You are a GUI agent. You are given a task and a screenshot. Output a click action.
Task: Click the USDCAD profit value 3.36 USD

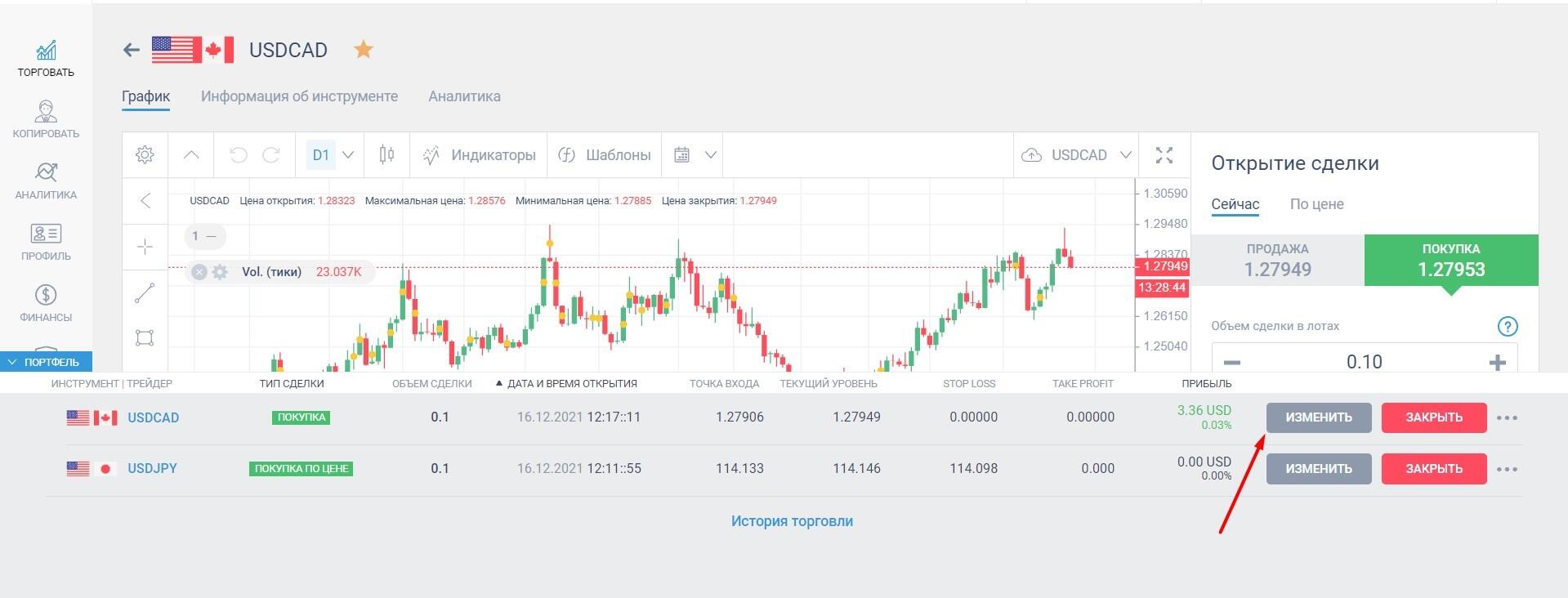[x=1204, y=411]
